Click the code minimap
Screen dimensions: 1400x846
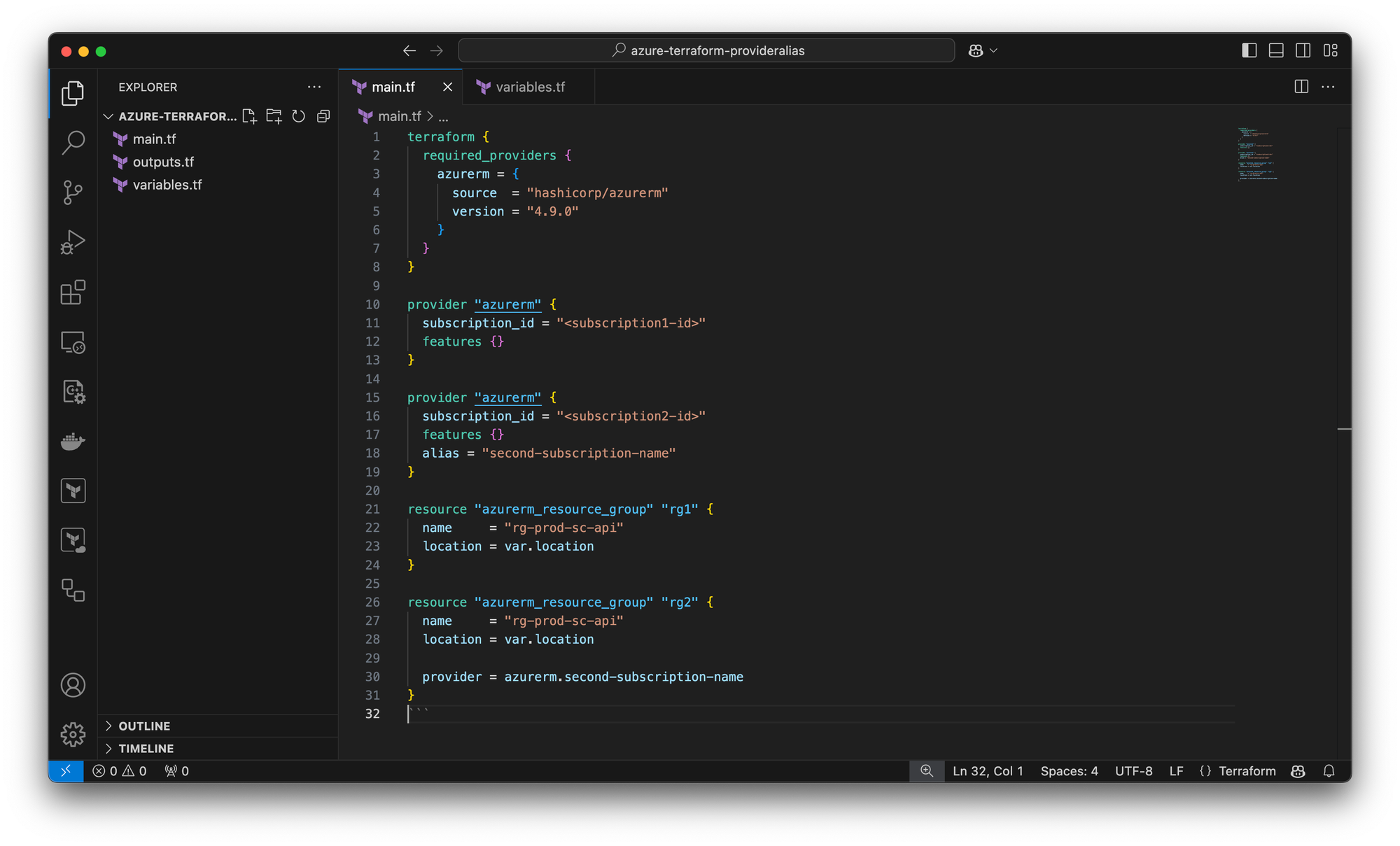pos(1258,153)
